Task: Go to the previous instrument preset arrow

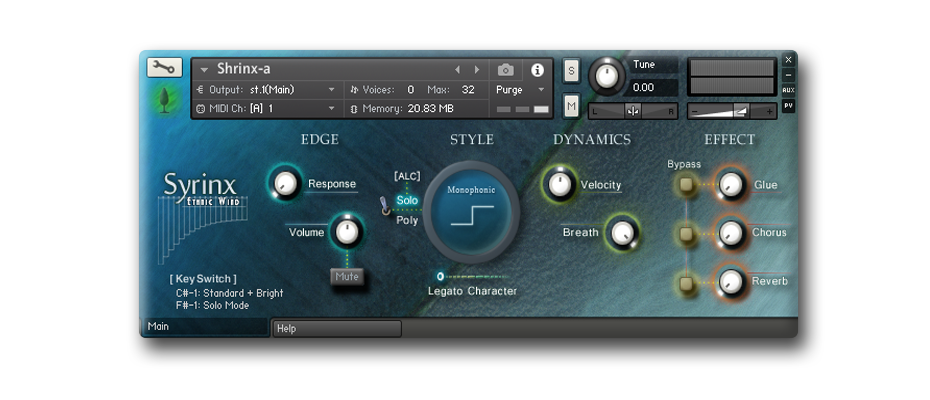Action: coord(457,70)
